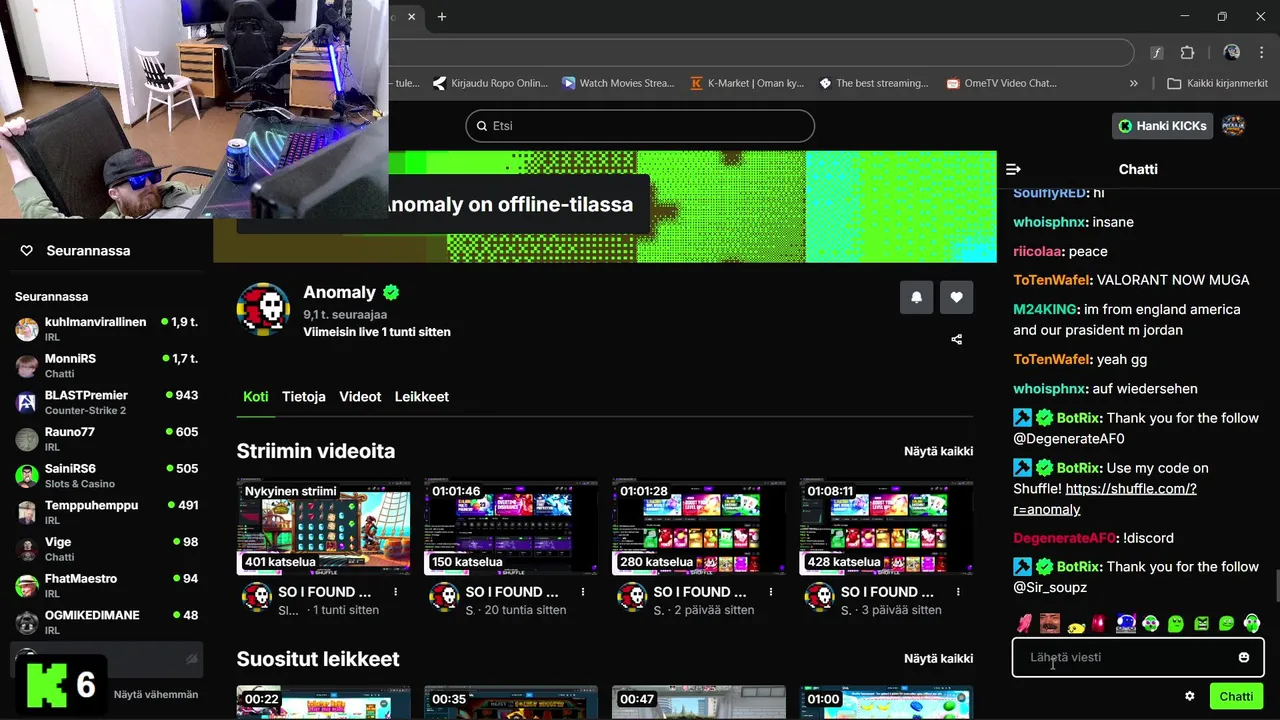Open the browser profile avatar
This screenshot has width=1280, height=720.
1232,53
